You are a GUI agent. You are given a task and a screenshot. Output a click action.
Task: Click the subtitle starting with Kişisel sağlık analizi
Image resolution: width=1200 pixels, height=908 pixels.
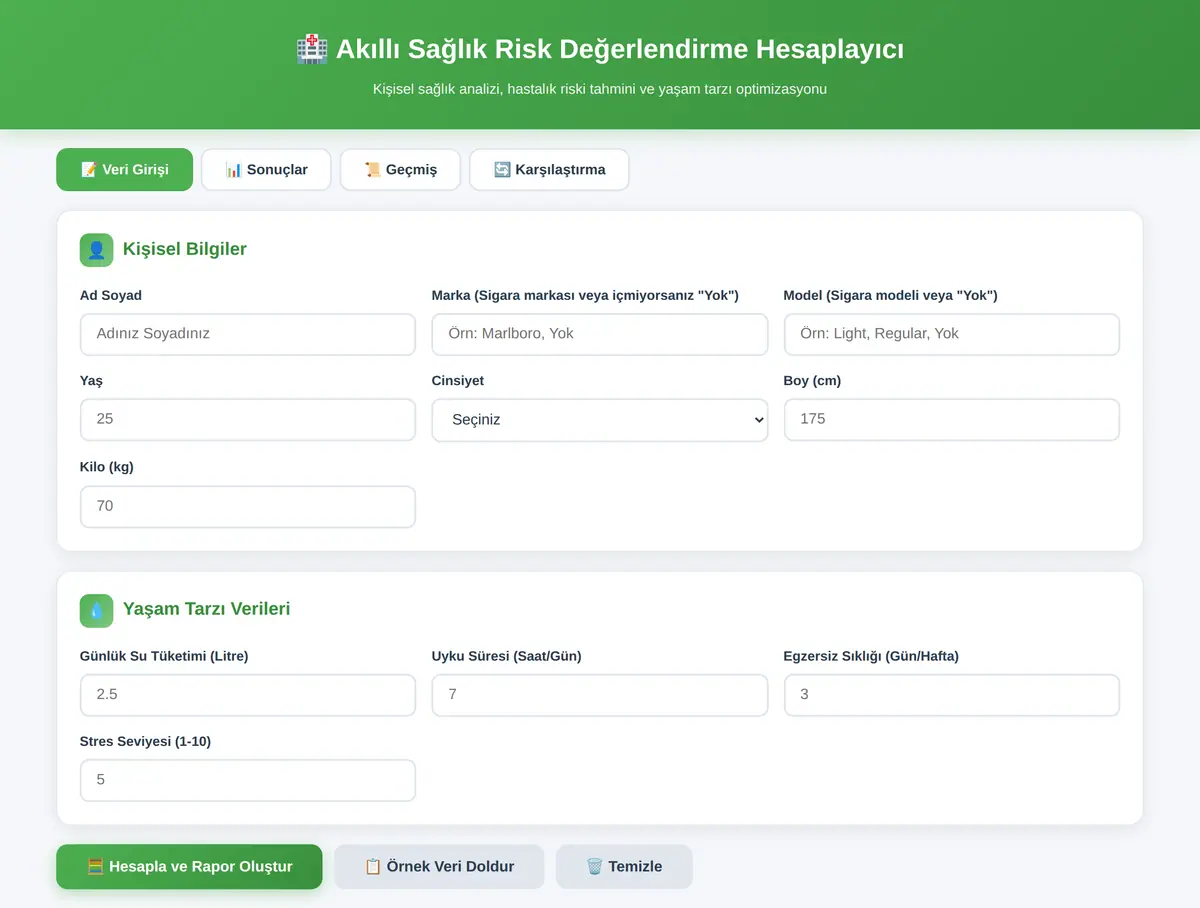point(600,89)
